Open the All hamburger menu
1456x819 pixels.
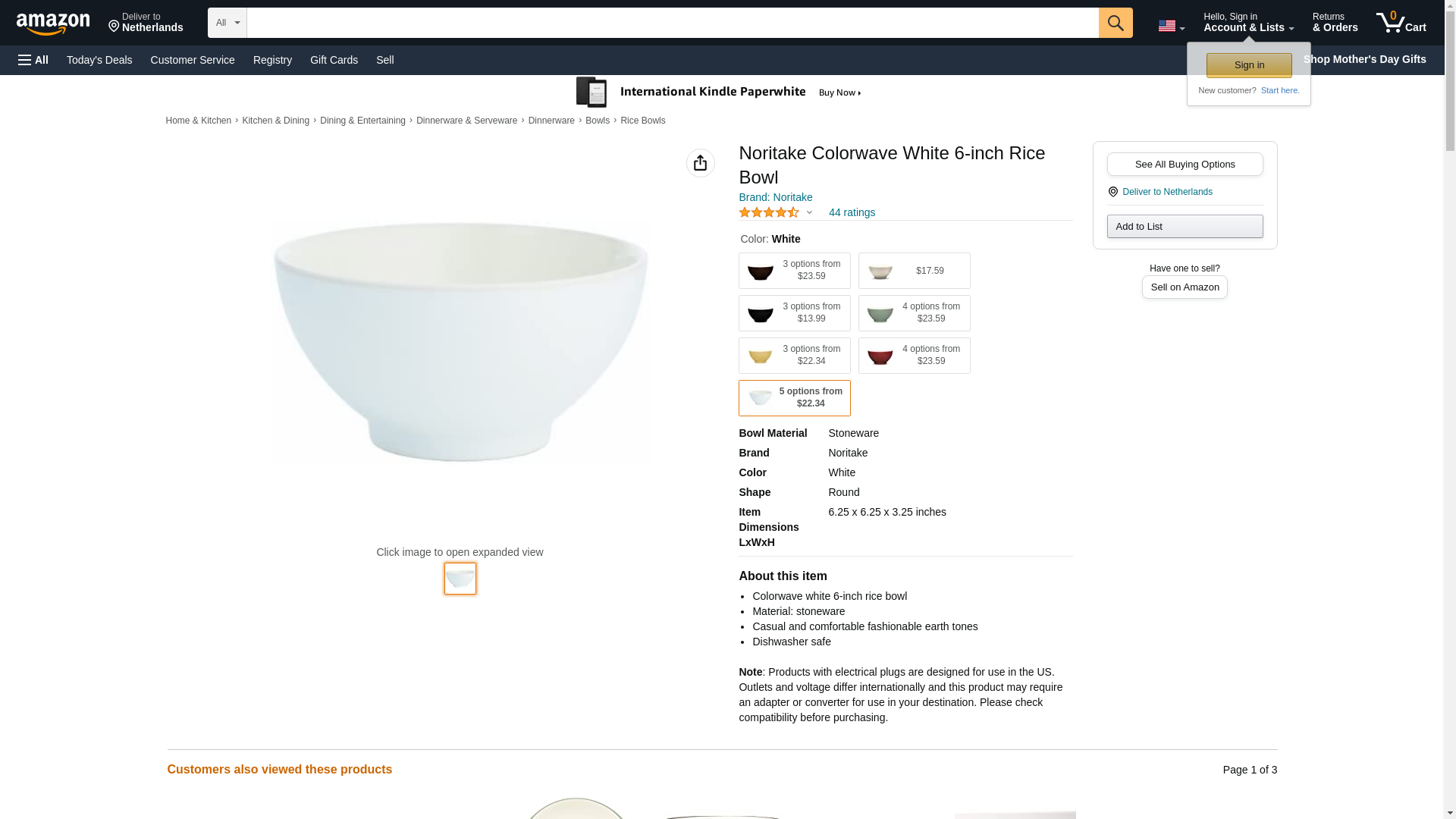coord(33,60)
